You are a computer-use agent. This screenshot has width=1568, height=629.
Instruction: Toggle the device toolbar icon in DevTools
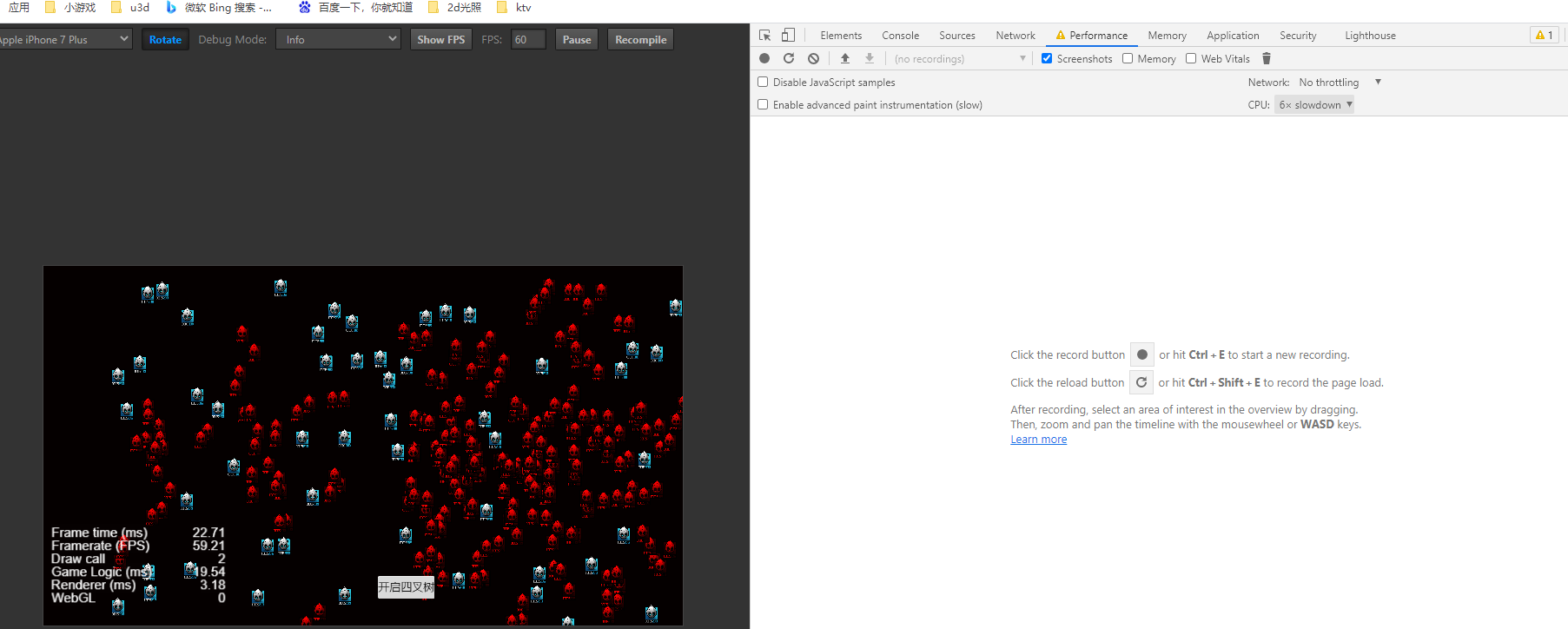[x=788, y=36]
